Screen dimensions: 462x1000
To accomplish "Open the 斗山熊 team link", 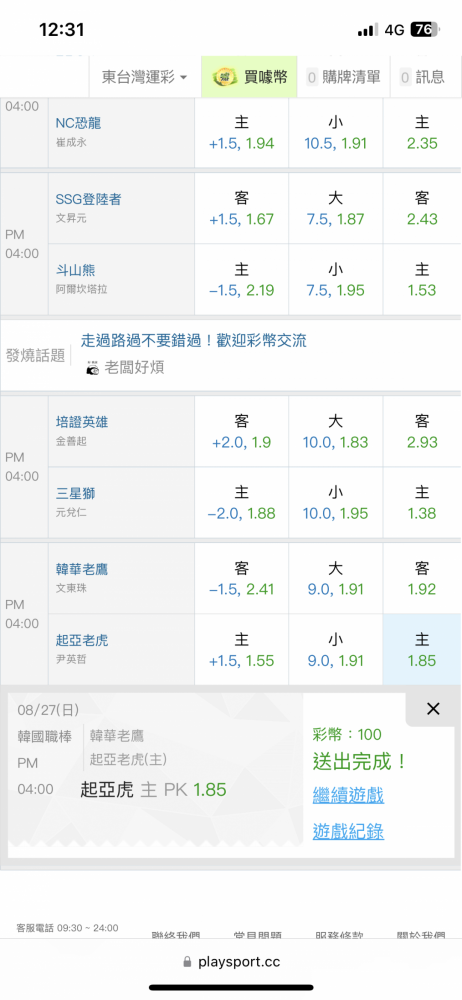I will click(x=76, y=271).
